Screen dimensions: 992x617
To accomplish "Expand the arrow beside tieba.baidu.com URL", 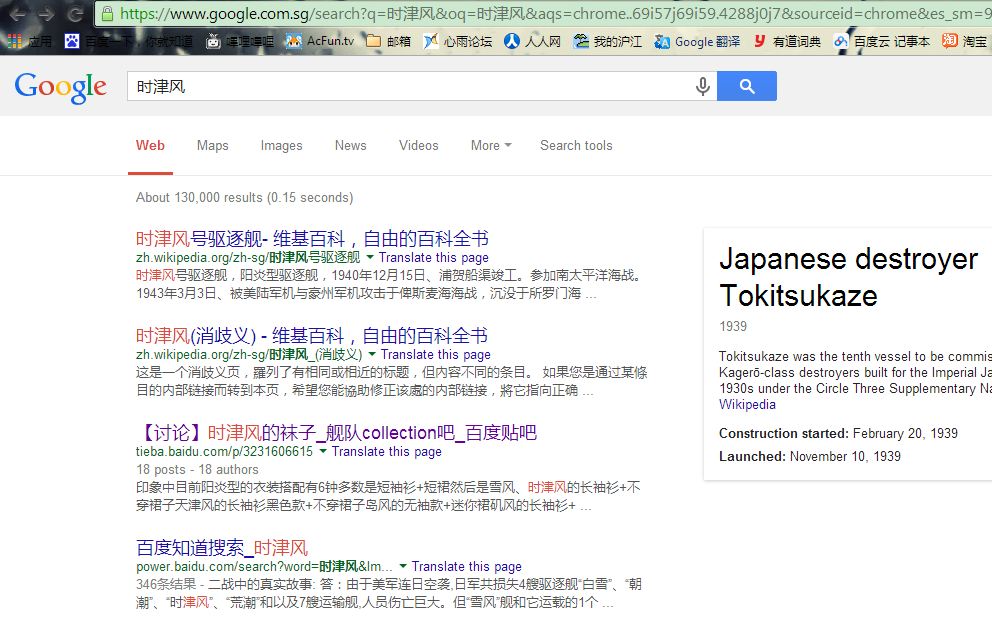I will pyautogui.click(x=323, y=451).
